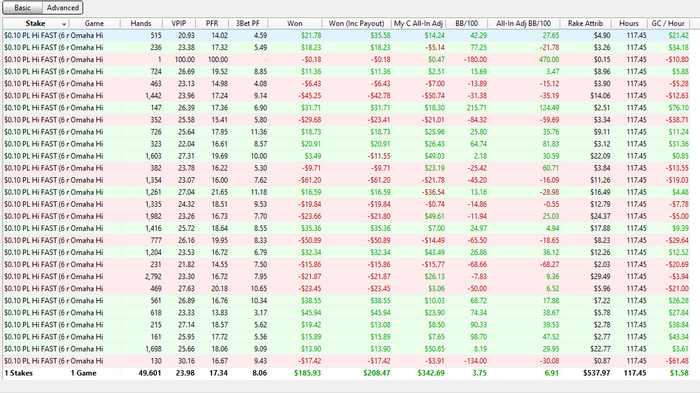Sort by My C All-In Adj header
Screen dimensions: 700x393
point(418,23)
